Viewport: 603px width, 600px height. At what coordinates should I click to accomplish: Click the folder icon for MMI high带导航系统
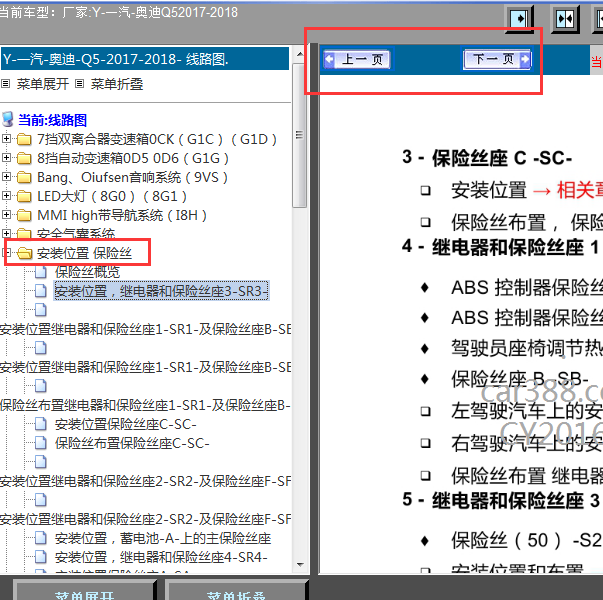pos(25,215)
